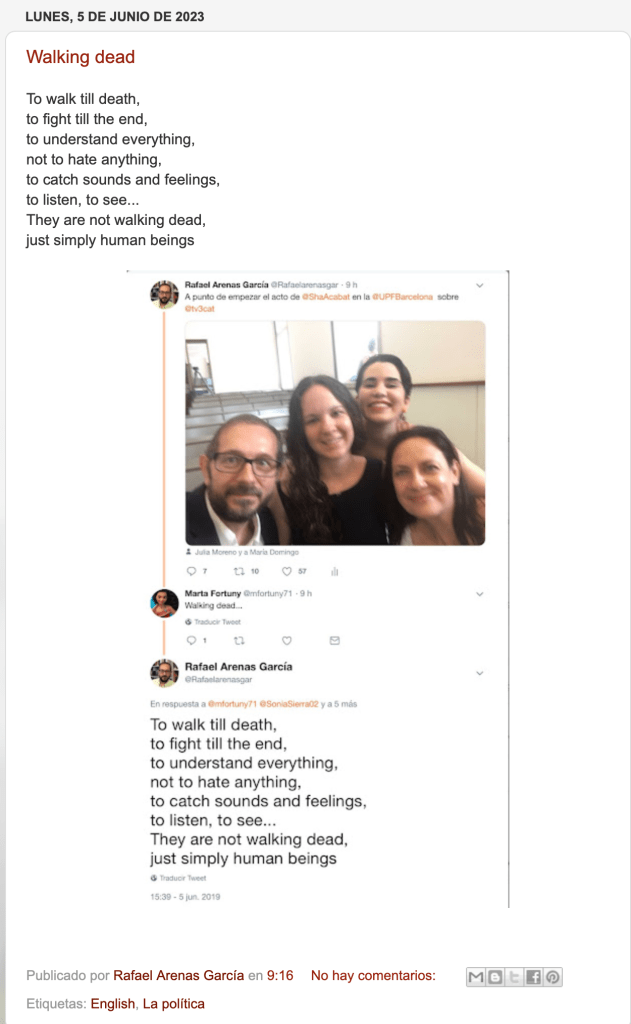Share post via the Facebook icon
Image resolution: width=631 pixels, height=1024 pixels.
(533, 976)
